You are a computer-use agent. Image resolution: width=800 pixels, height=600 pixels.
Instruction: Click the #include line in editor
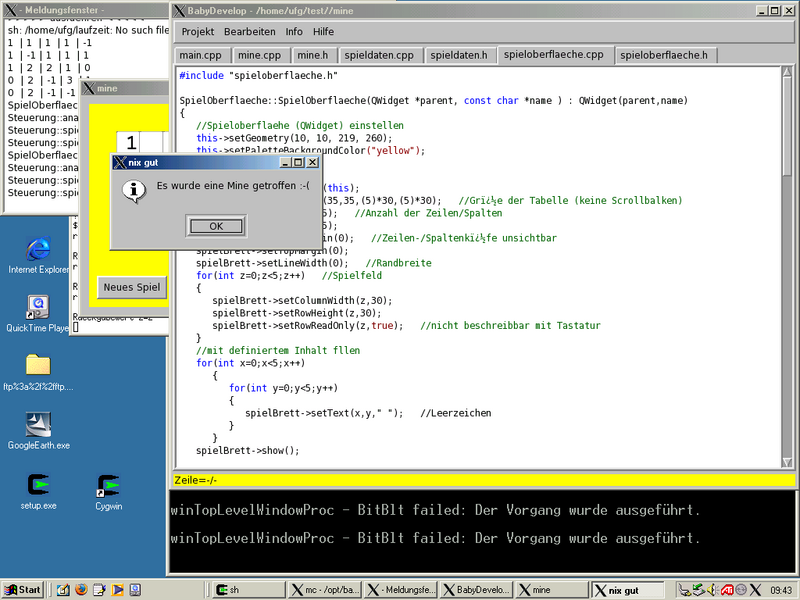pos(258,76)
